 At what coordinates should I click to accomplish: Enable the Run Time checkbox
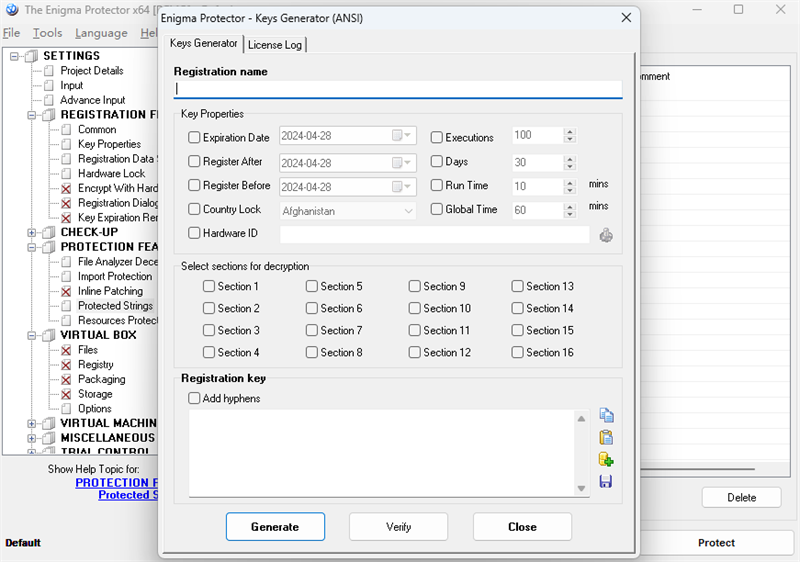click(x=436, y=185)
